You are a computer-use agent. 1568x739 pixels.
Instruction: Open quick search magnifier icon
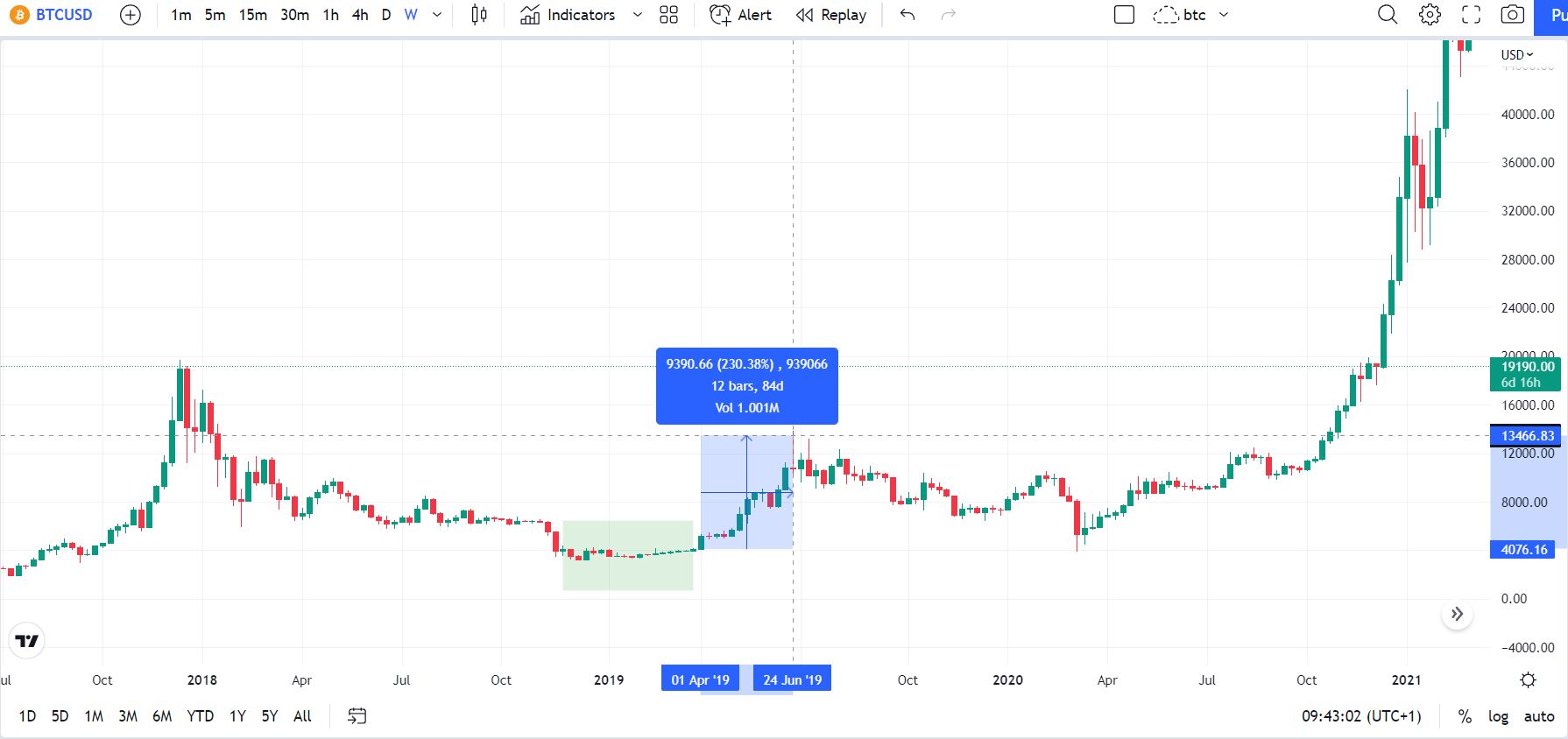(1388, 15)
